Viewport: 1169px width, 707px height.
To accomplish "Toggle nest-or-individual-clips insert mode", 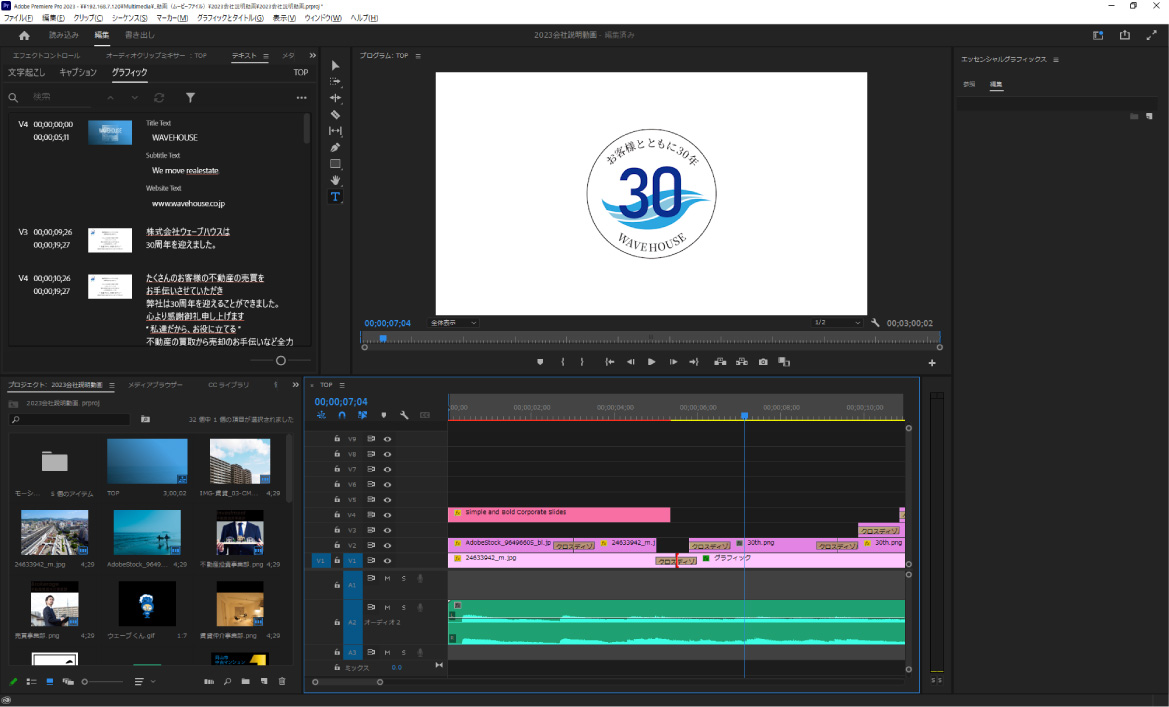I will (x=321, y=415).
